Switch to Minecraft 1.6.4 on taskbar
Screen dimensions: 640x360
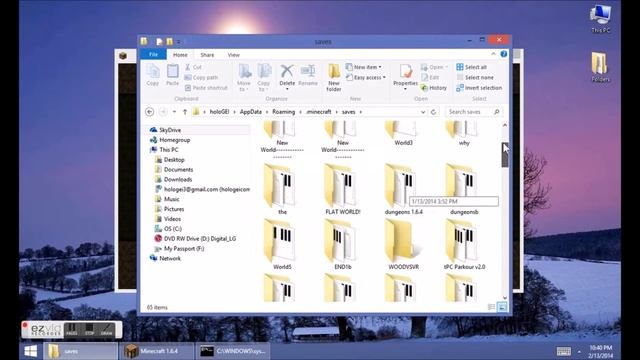click(x=156, y=351)
